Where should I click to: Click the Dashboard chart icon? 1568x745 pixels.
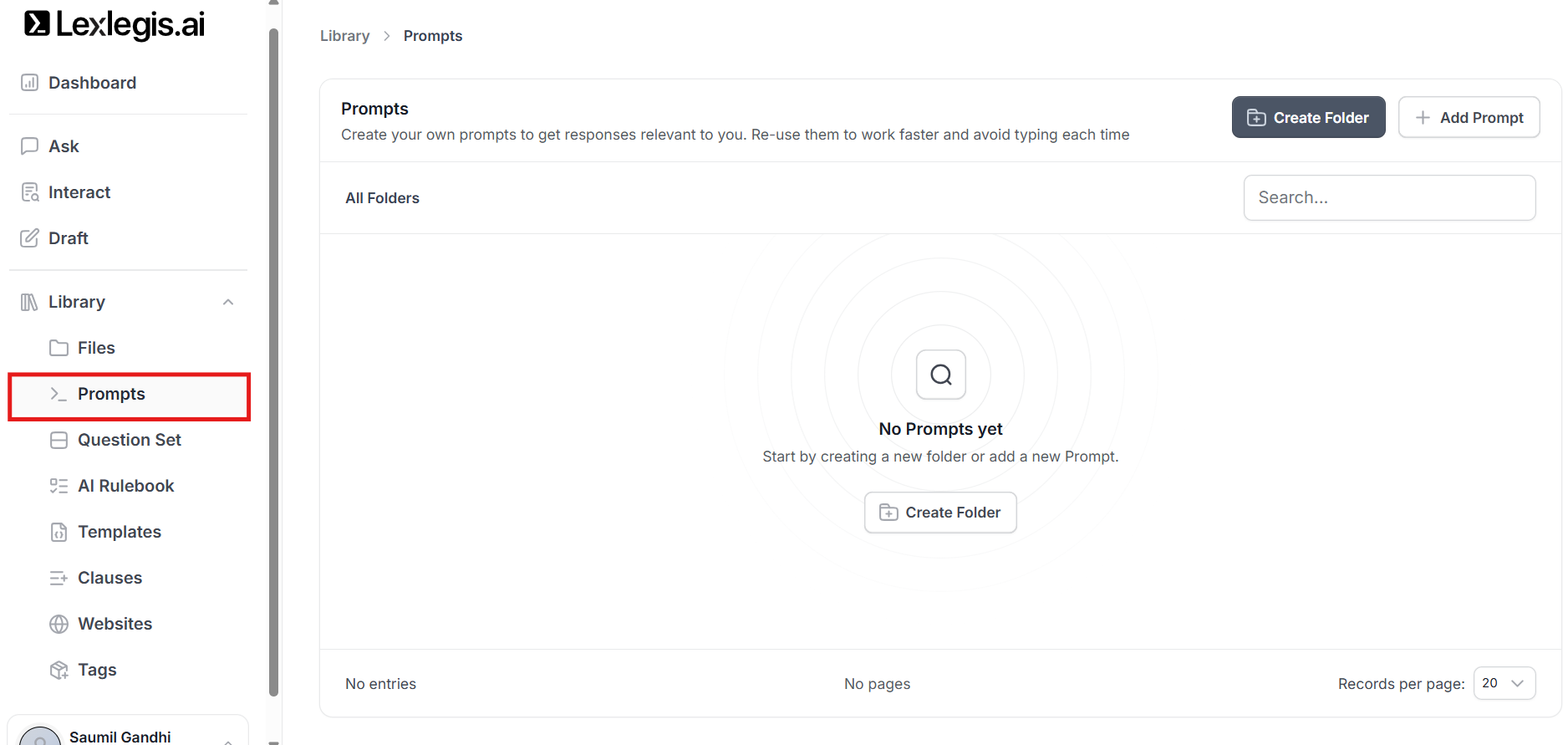coord(29,83)
